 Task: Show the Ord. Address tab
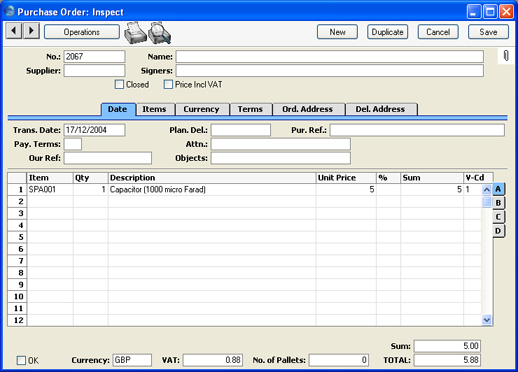coord(308,109)
